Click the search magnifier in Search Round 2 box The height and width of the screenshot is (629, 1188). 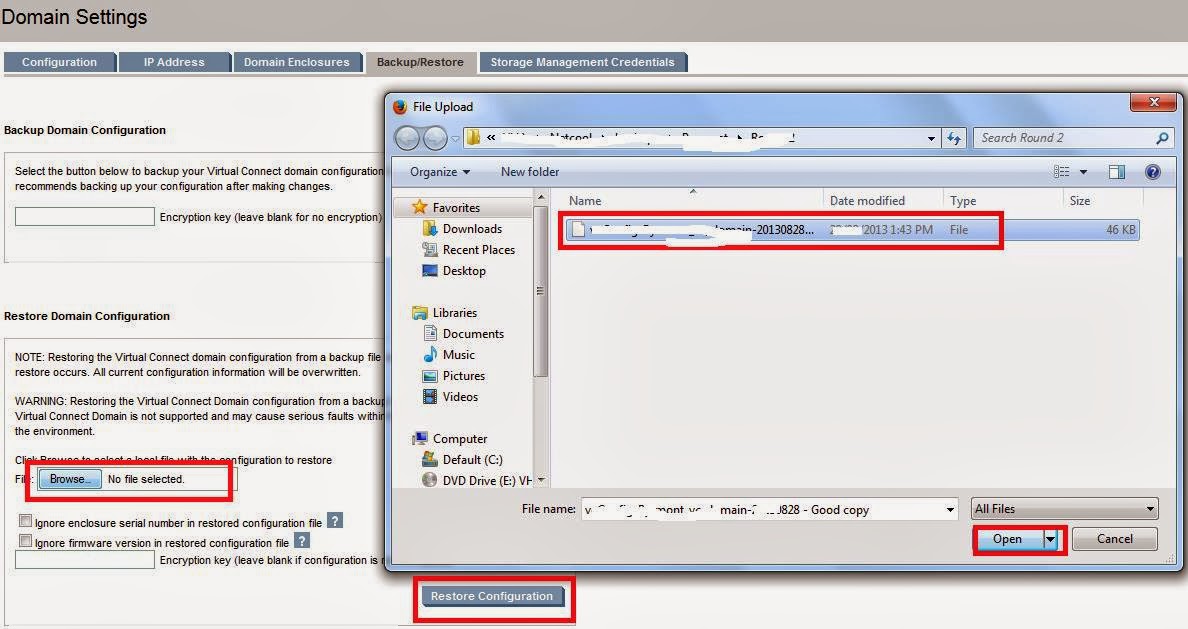pos(1162,138)
